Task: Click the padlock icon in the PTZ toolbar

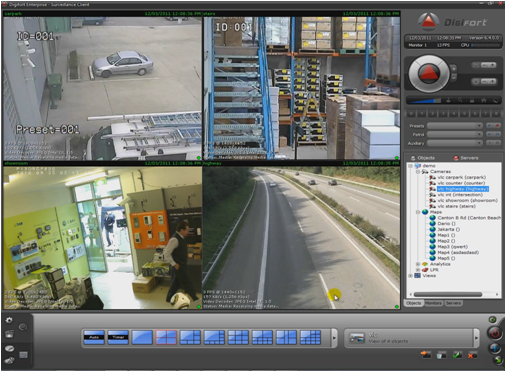Action: (472, 100)
